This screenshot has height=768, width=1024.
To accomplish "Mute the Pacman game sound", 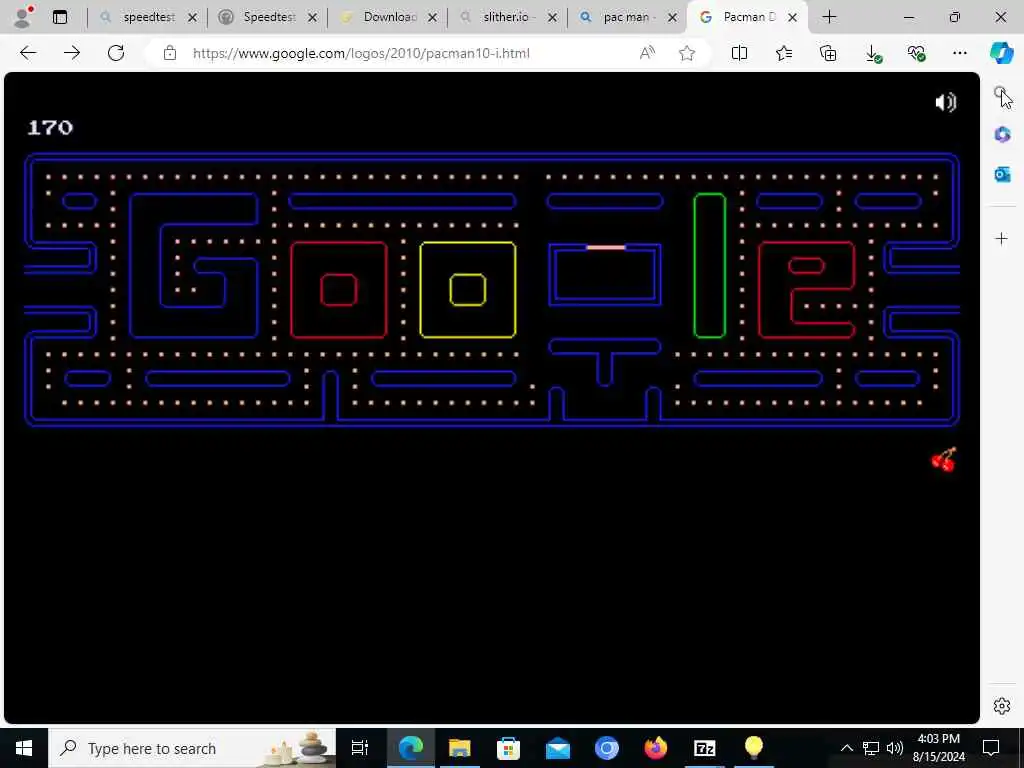I will click(946, 103).
